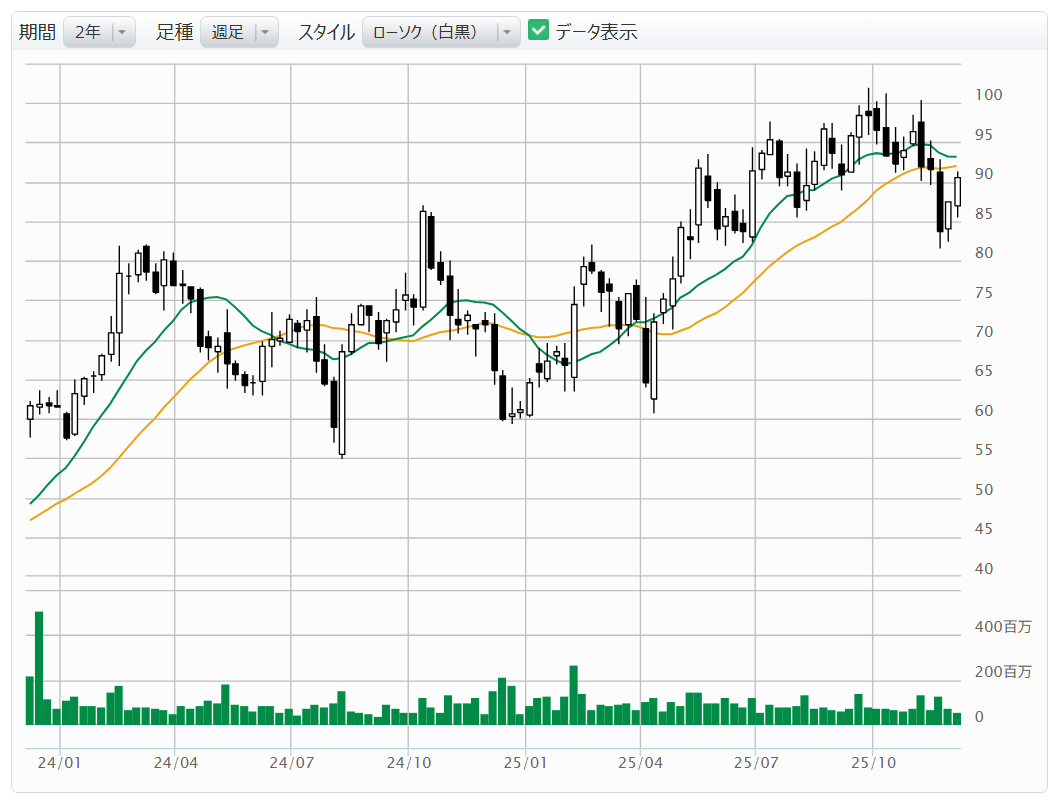Click the 期間 label
The height and width of the screenshot is (804, 1064).
[x=38, y=32]
